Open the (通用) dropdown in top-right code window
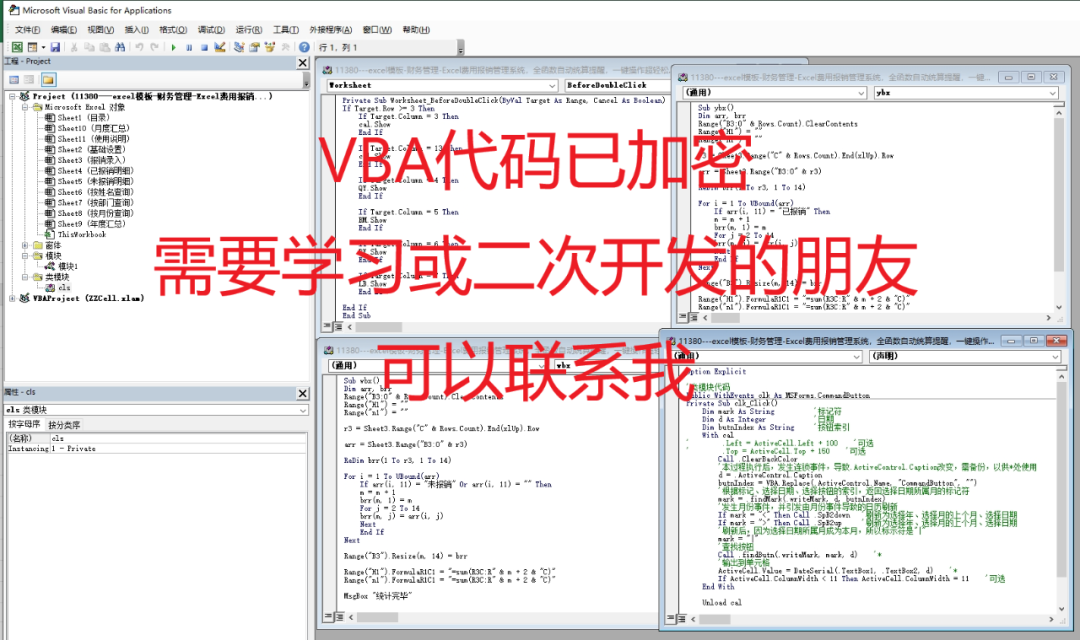The image size is (1080, 640). pyautogui.click(x=861, y=92)
